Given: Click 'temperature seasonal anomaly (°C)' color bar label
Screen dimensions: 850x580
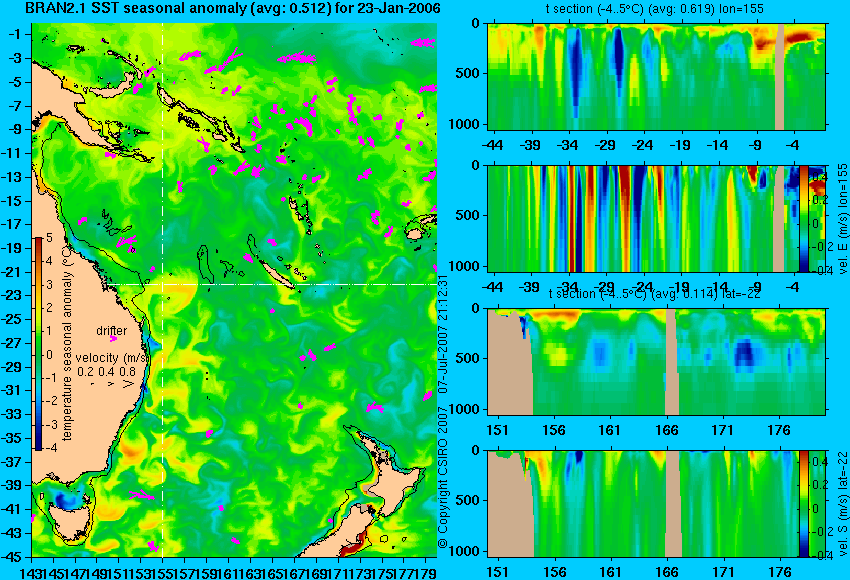Looking at the screenshot, I should pyautogui.click(x=67, y=343).
